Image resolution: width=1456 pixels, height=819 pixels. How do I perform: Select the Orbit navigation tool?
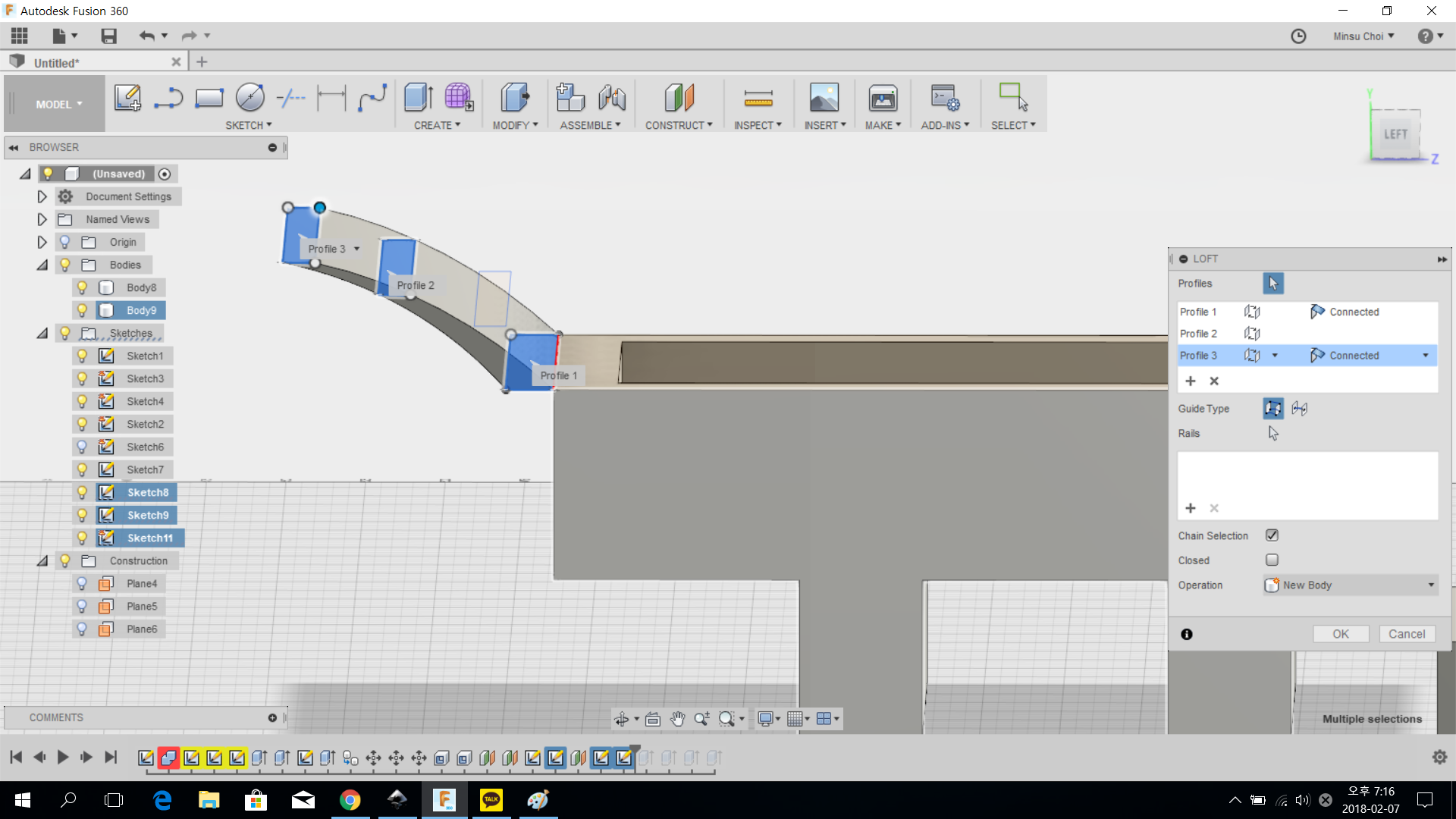point(622,719)
